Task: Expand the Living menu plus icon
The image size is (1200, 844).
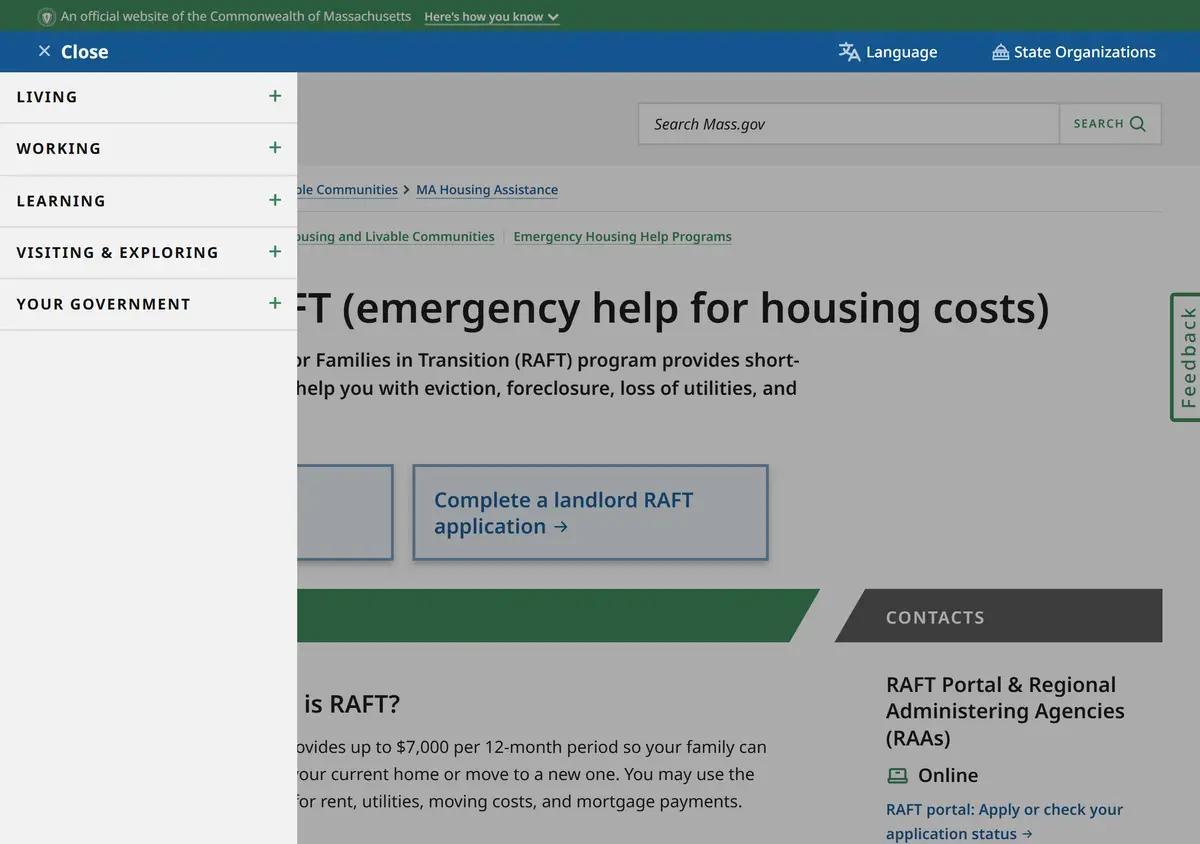Action: click(275, 96)
